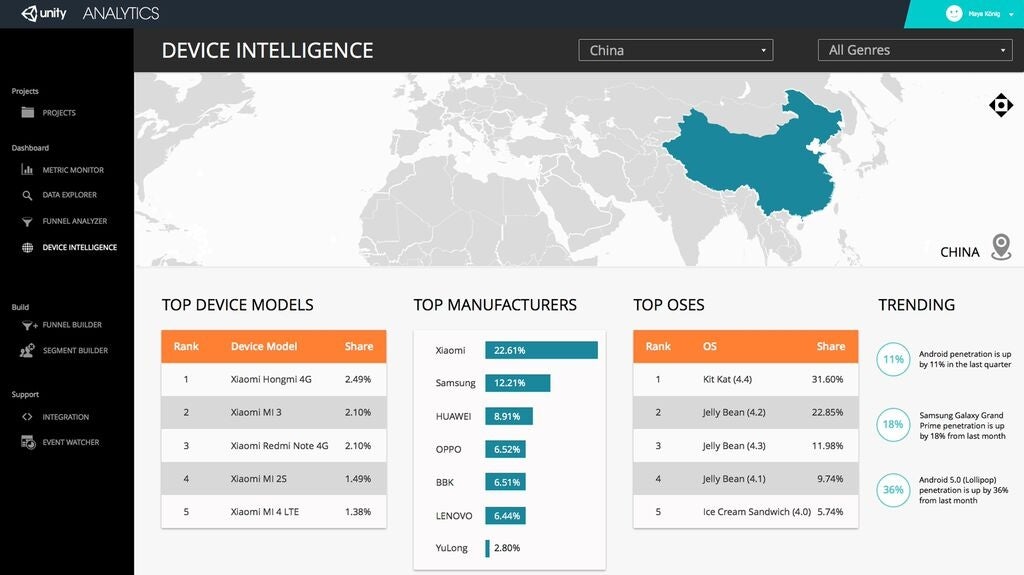This screenshot has width=1024, height=575.
Task: Select Jelly Bean (4.2) row
Action: (746, 412)
